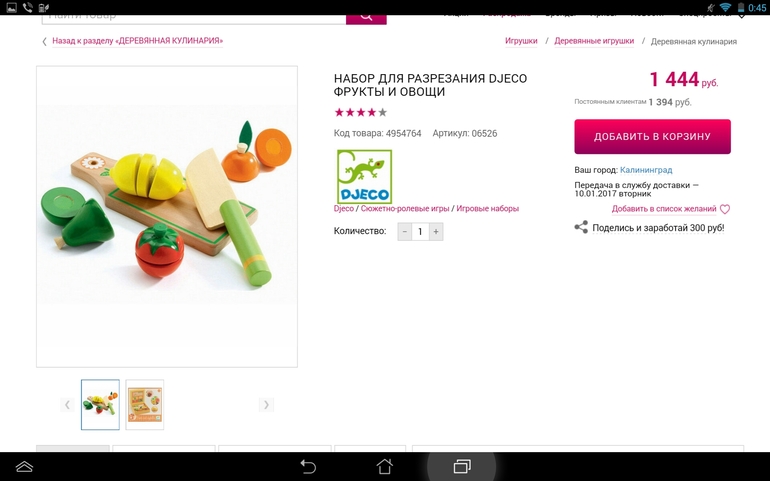
Task: Open Игрушки breadcrumb link
Action: tap(521, 41)
